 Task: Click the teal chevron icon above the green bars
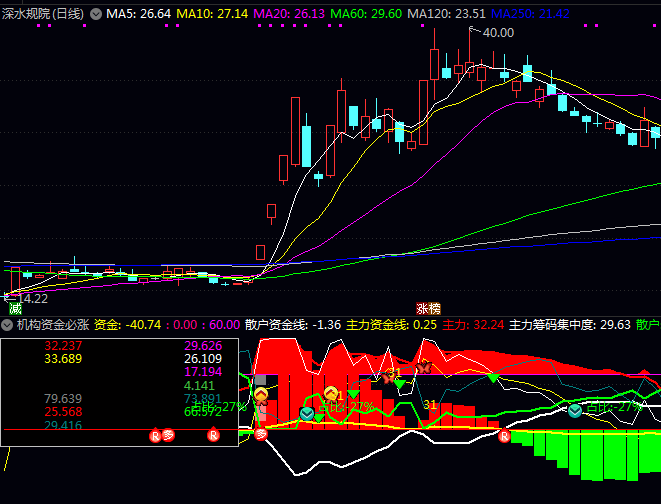575,410
